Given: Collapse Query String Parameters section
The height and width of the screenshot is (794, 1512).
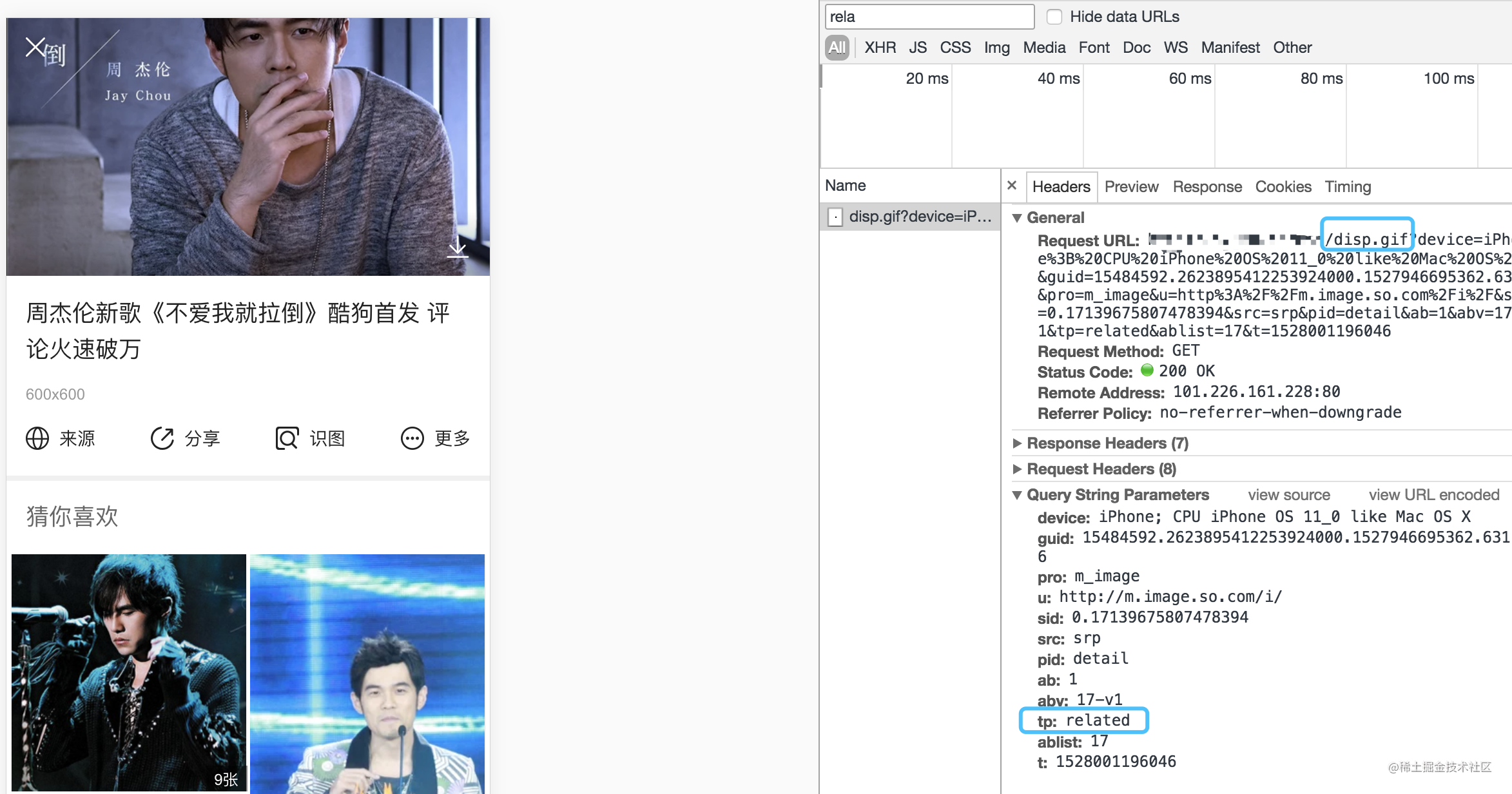Looking at the screenshot, I should click(1017, 495).
